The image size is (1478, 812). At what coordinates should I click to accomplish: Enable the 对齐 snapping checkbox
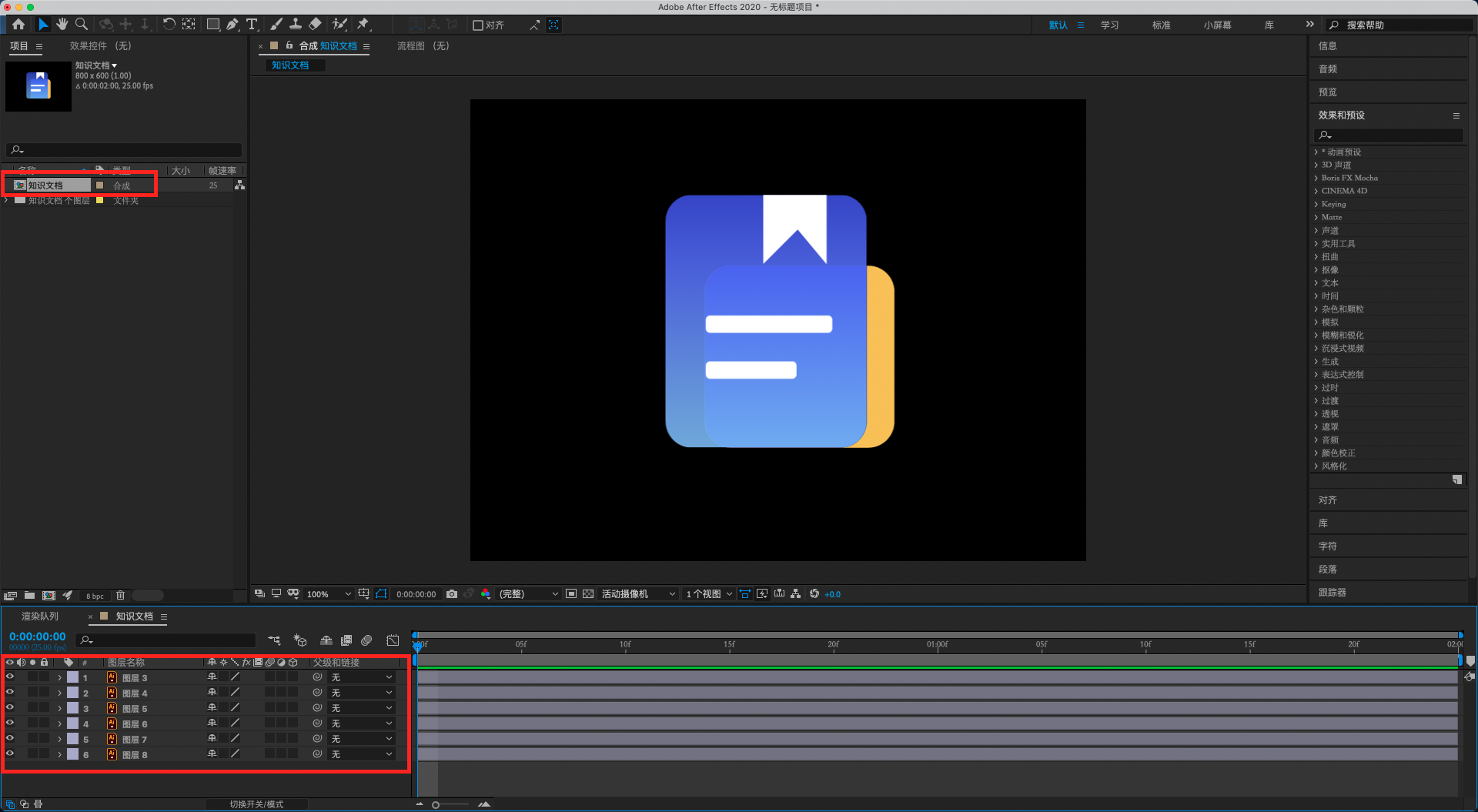pyautogui.click(x=478, y=25)
